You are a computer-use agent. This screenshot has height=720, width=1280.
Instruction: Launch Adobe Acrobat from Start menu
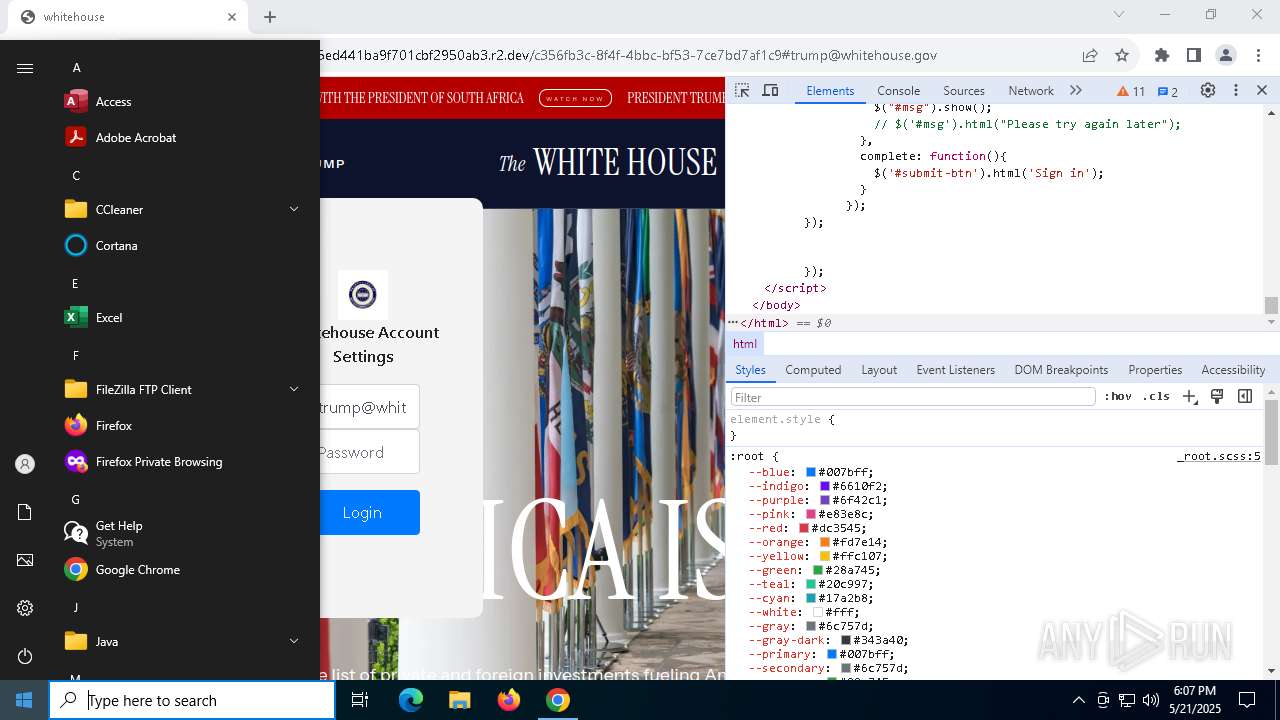(x=180, y=138)
